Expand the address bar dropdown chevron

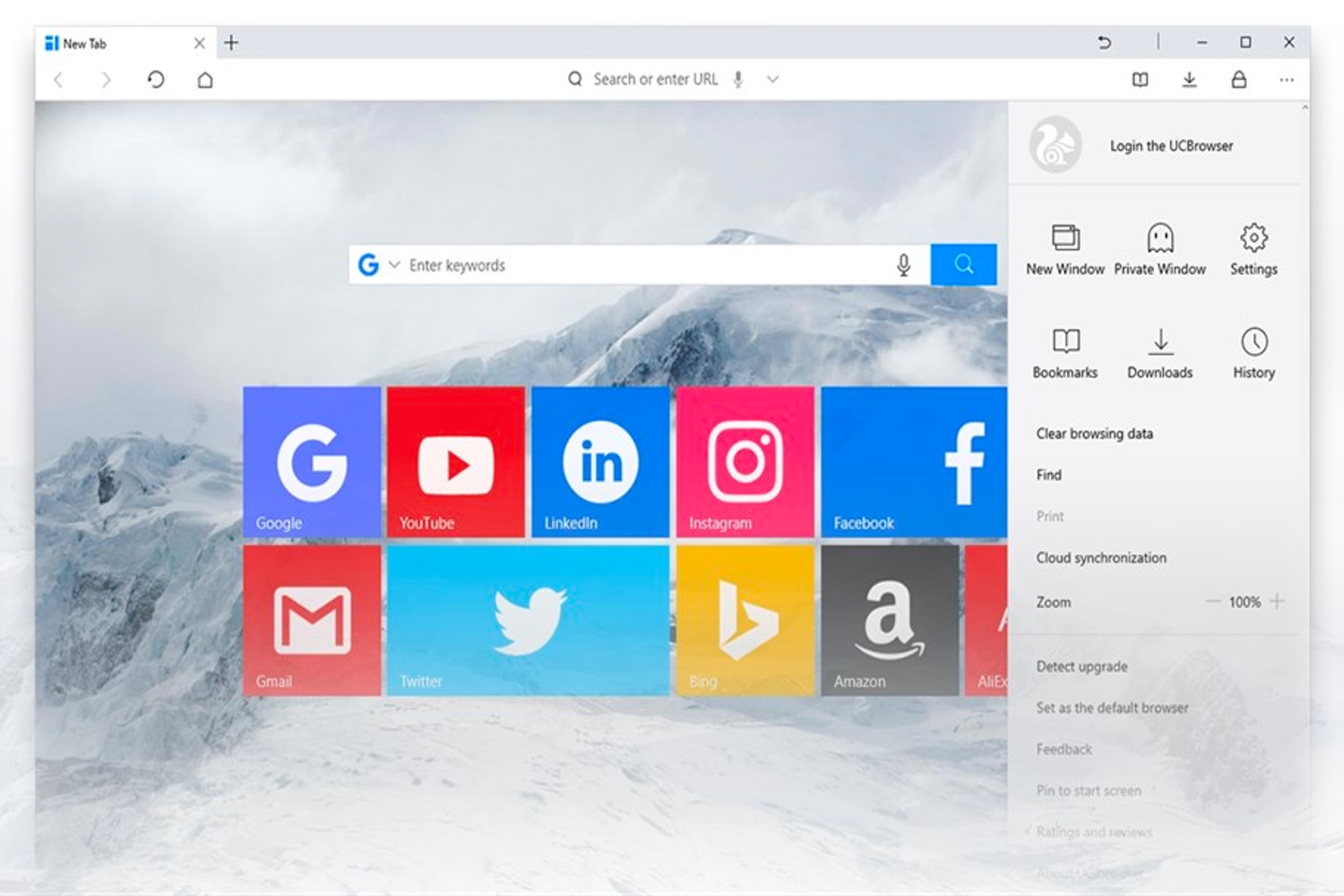pos(772,79)
